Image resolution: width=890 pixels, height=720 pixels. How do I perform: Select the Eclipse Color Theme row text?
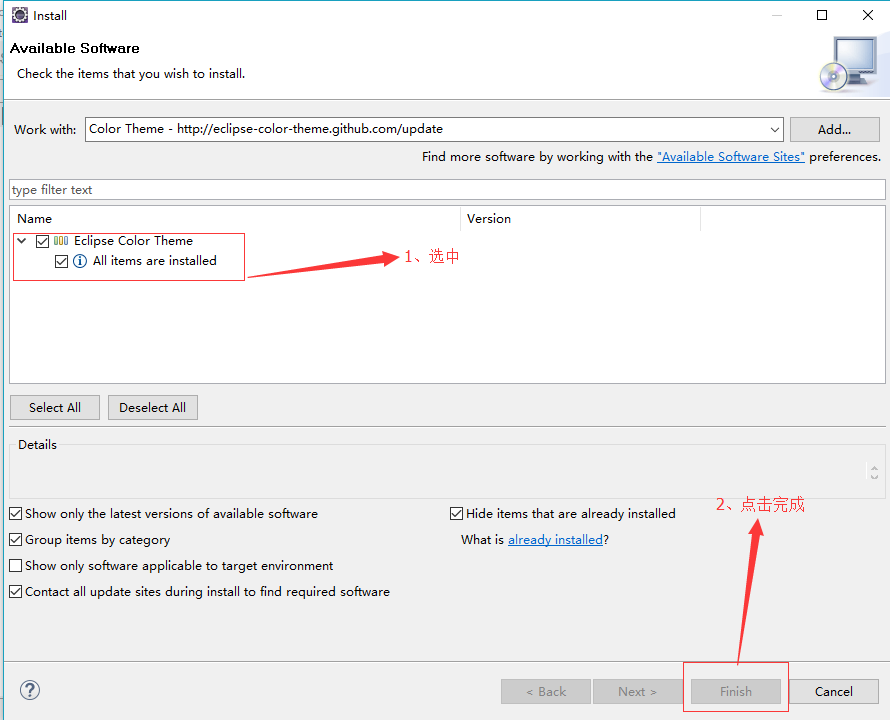(133, 241)
